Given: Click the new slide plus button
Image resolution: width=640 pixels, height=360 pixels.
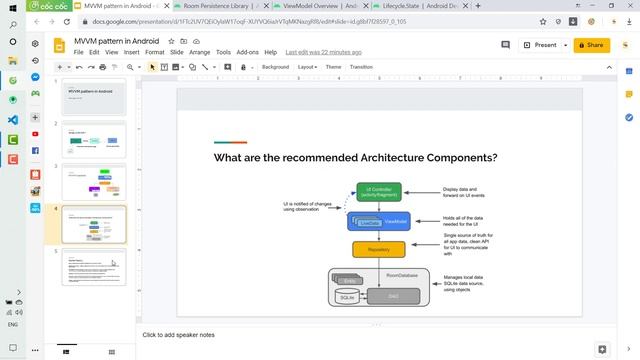Looking at the screenshot, I should [60, 67].
